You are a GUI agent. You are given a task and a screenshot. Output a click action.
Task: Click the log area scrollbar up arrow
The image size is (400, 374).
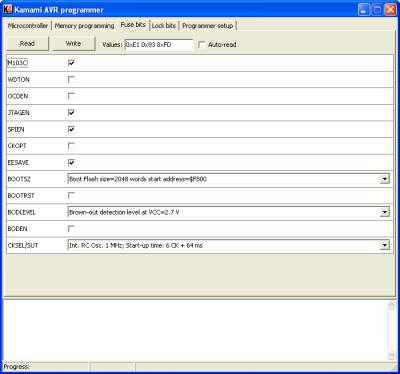392,306
